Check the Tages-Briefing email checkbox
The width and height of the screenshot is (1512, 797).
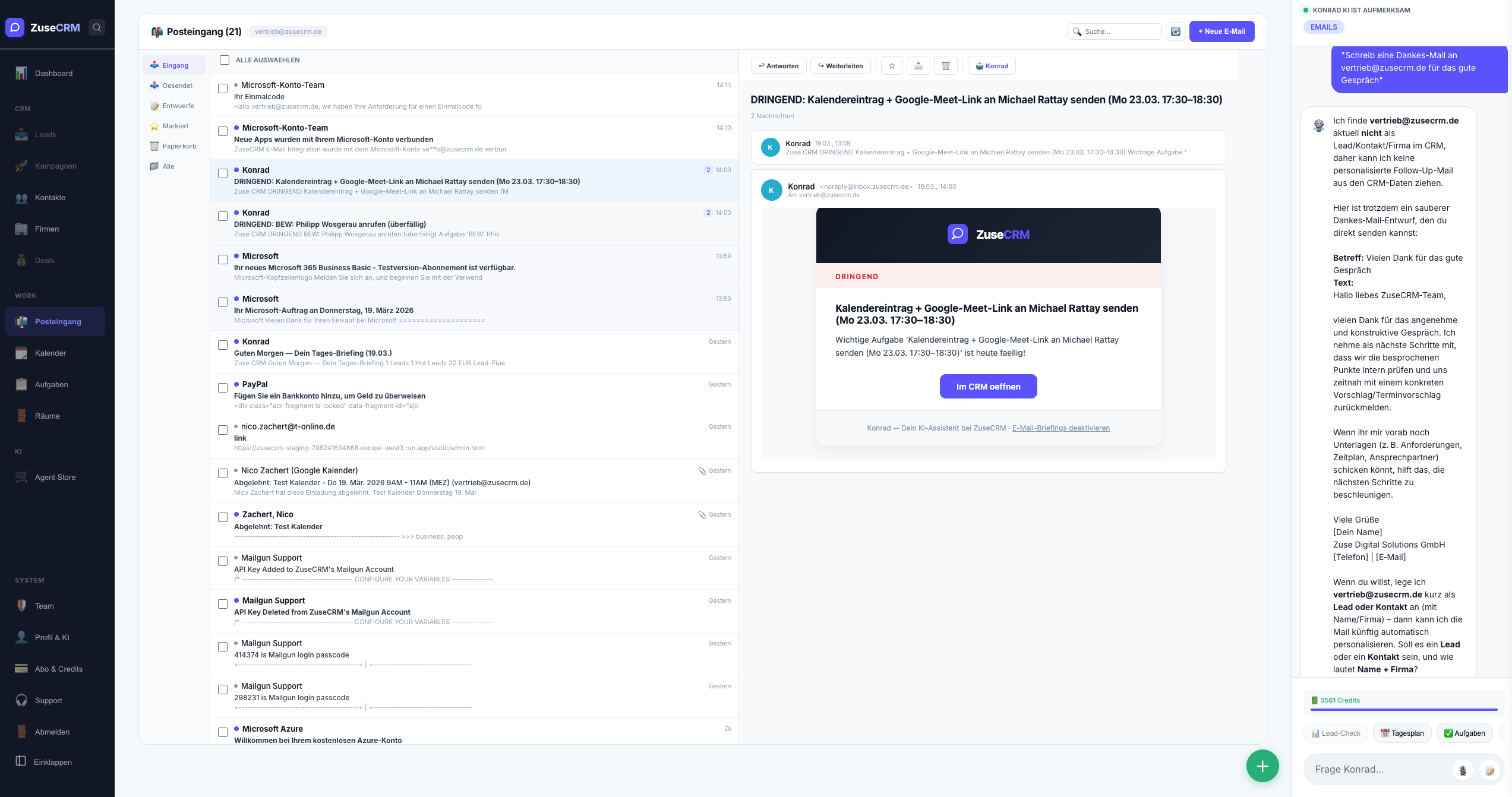click(223, 345)
